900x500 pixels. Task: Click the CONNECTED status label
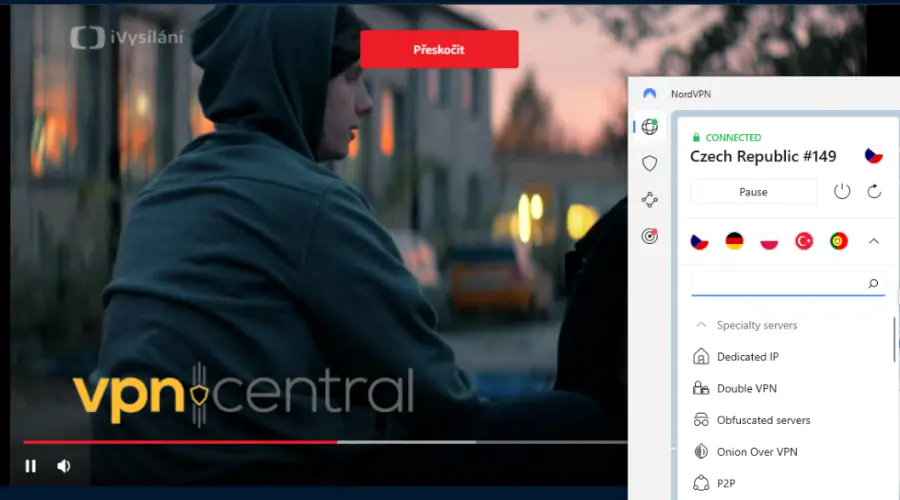coord(733,138)
